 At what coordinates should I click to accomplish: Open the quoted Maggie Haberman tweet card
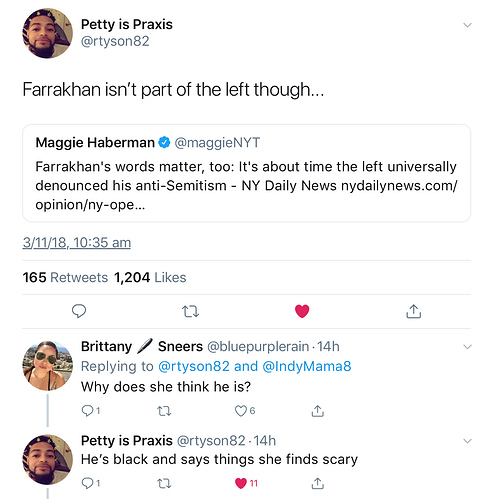pyautogui.click(x=246, y=173)
